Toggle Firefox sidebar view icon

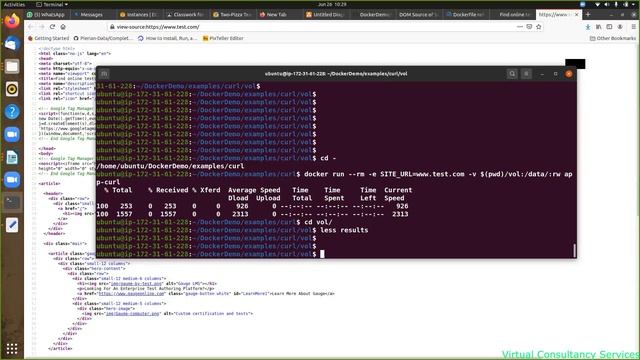609,27
